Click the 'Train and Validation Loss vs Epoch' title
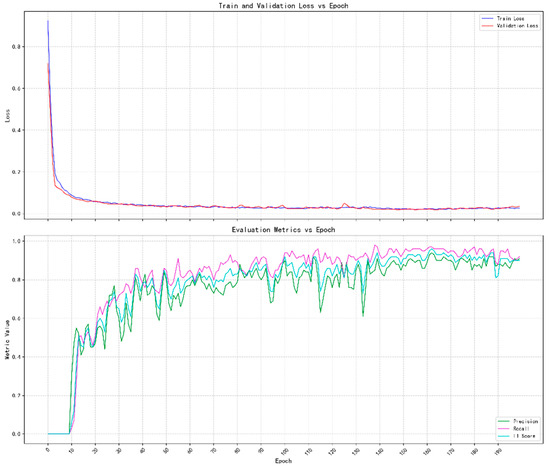Image resolution: width=550 pixels, height=467 pixels. [x=283, y=6]
